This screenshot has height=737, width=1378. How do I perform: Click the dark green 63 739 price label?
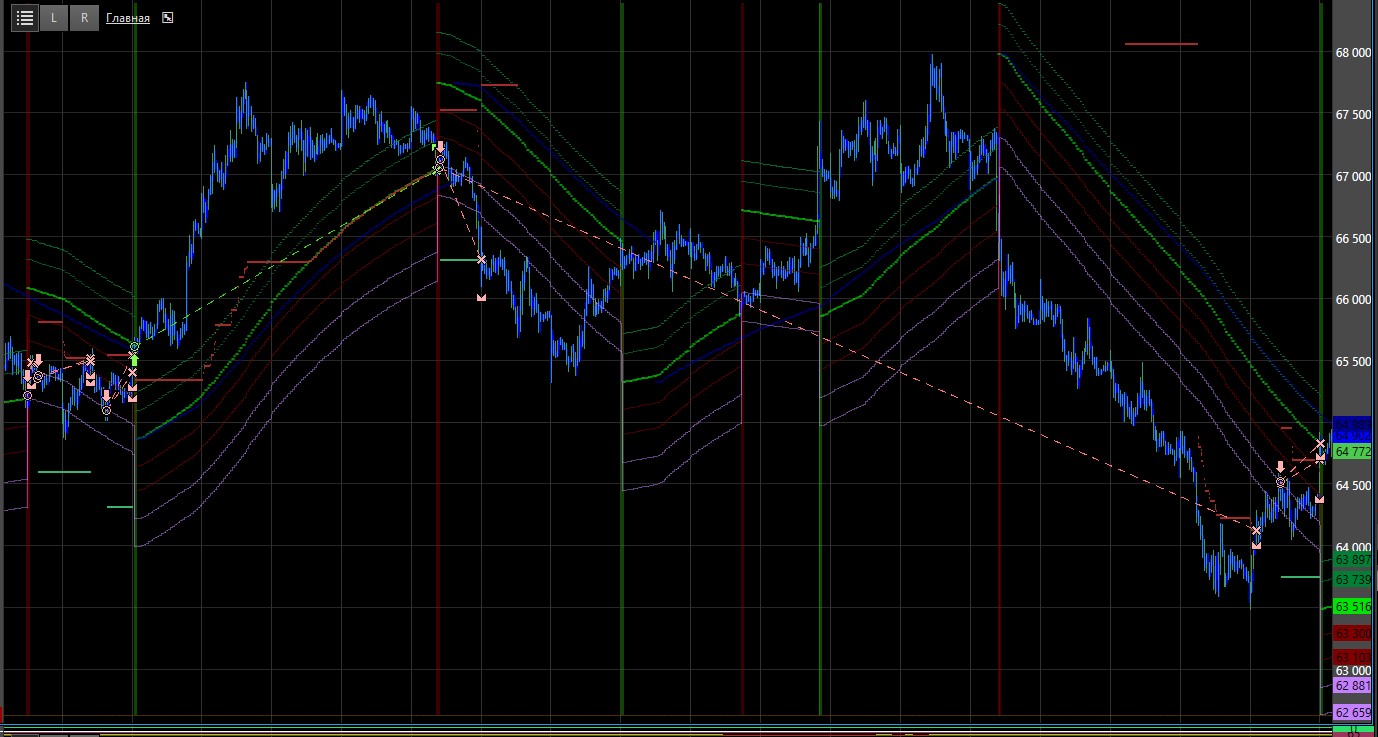click(1353, 580)
